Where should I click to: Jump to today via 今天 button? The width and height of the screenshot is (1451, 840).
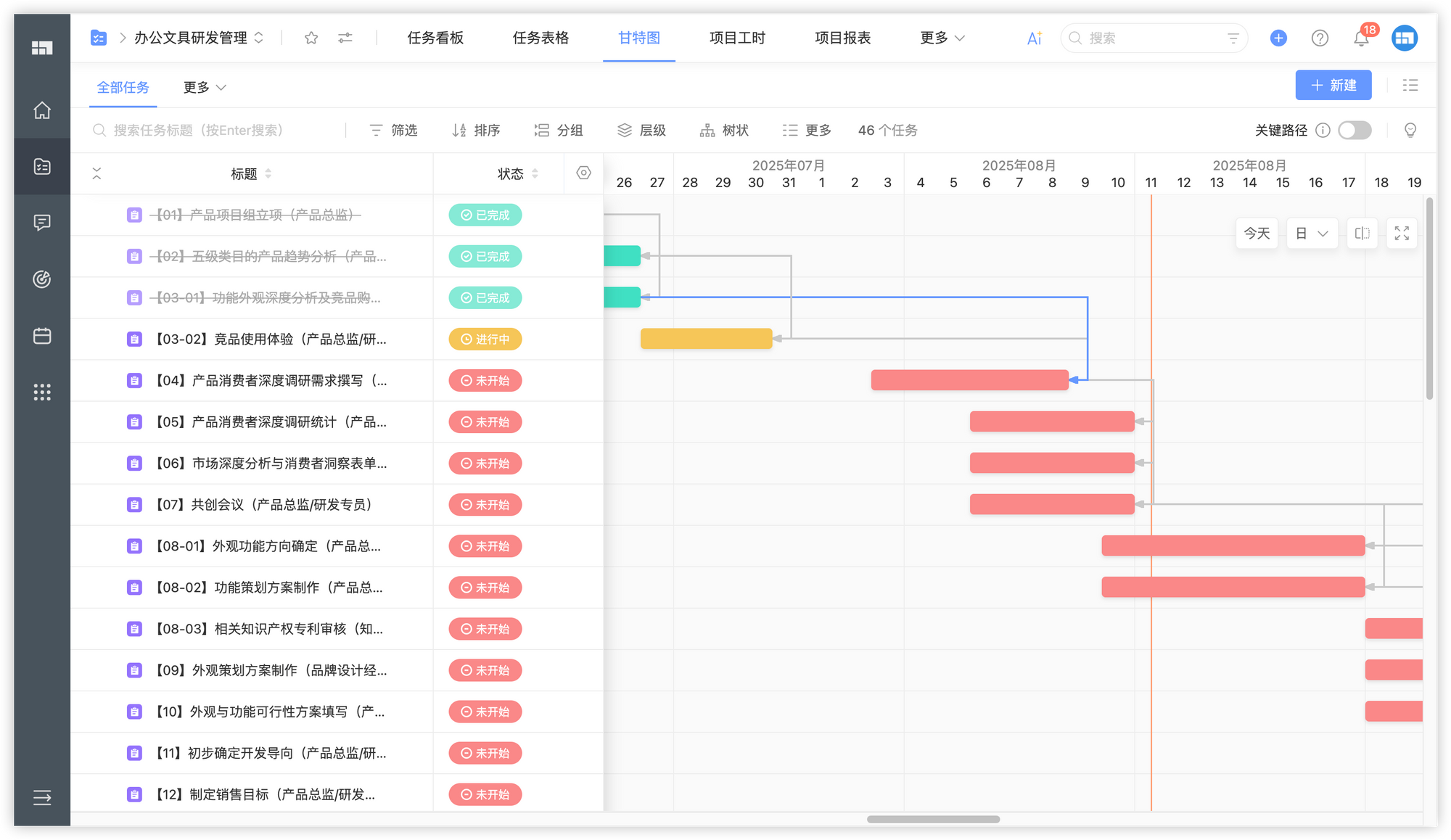click(1257, 233)
